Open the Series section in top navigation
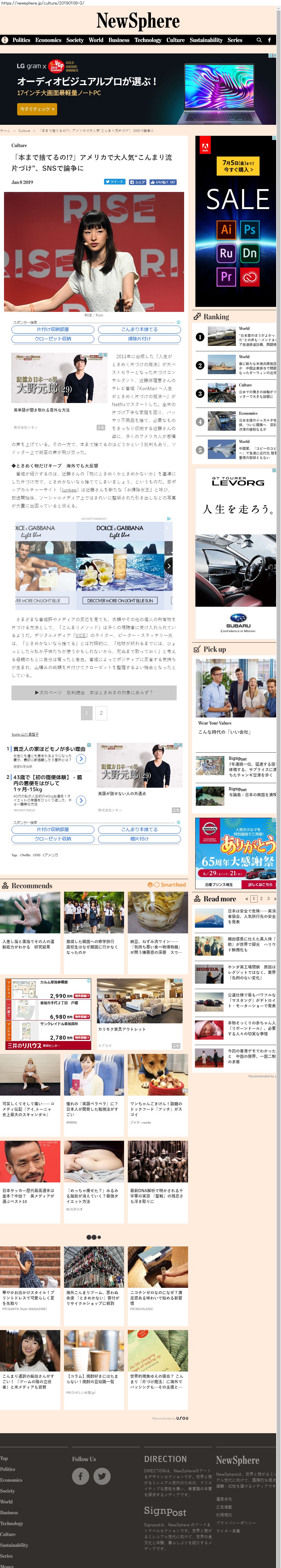Viewport: 281px width, 1568px height. click(235, 40)
